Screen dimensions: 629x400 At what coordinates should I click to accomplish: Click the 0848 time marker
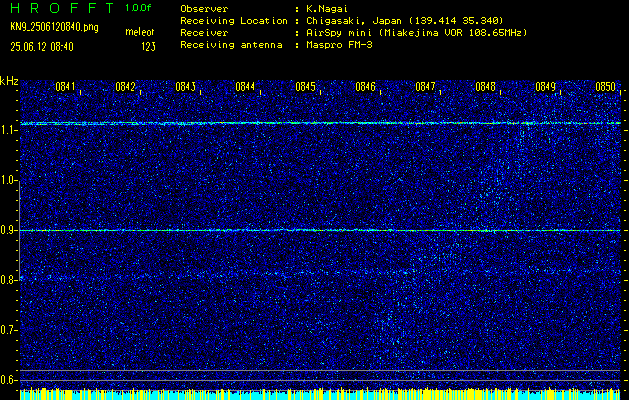485,87
